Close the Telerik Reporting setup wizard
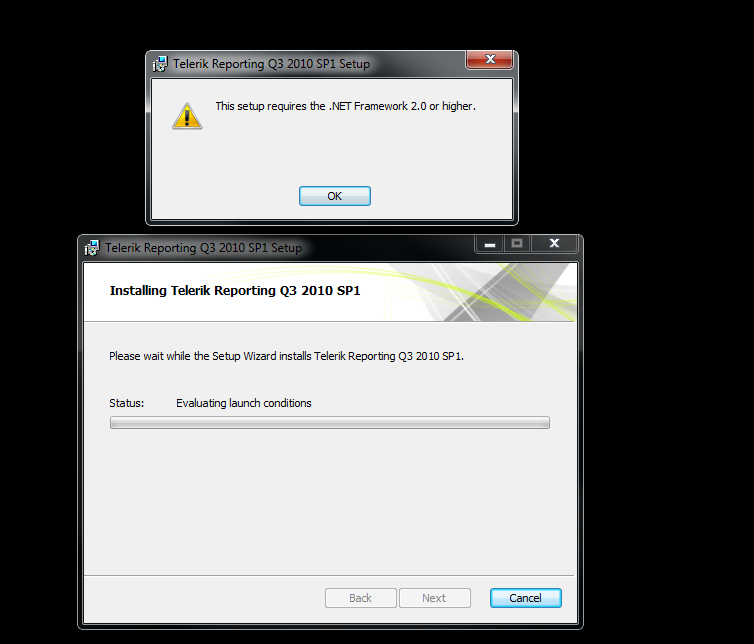The width and height of the screenshot is (754, 644). [x=554, y=243]
